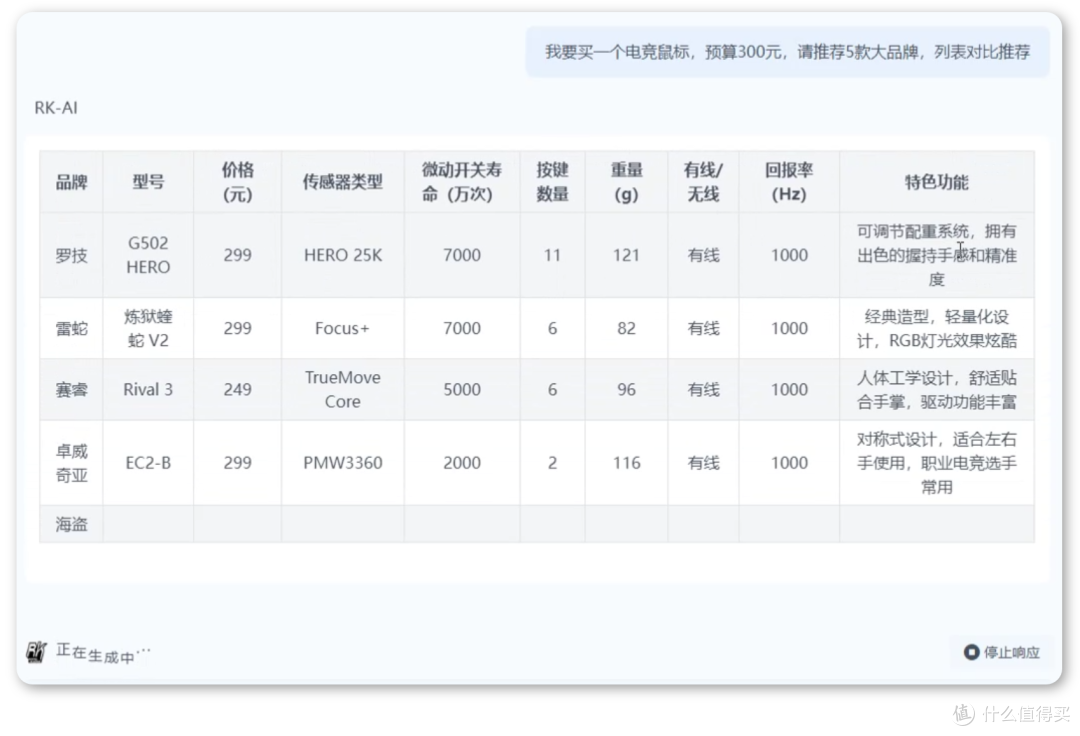
Task: Click the 249 price cell
Action: pyautogui.click(x=238, y=390)
